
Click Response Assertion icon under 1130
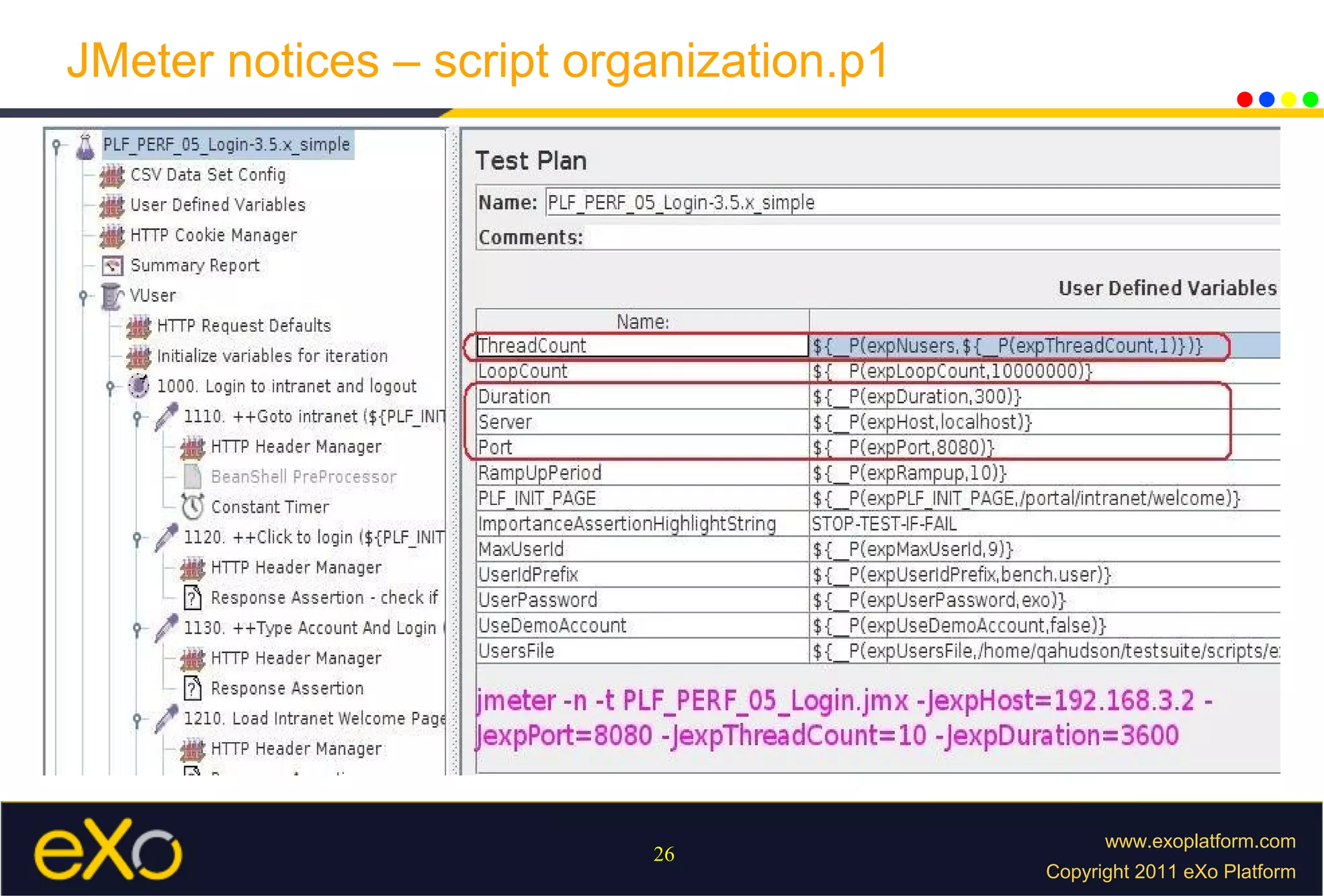pos(193,688)
